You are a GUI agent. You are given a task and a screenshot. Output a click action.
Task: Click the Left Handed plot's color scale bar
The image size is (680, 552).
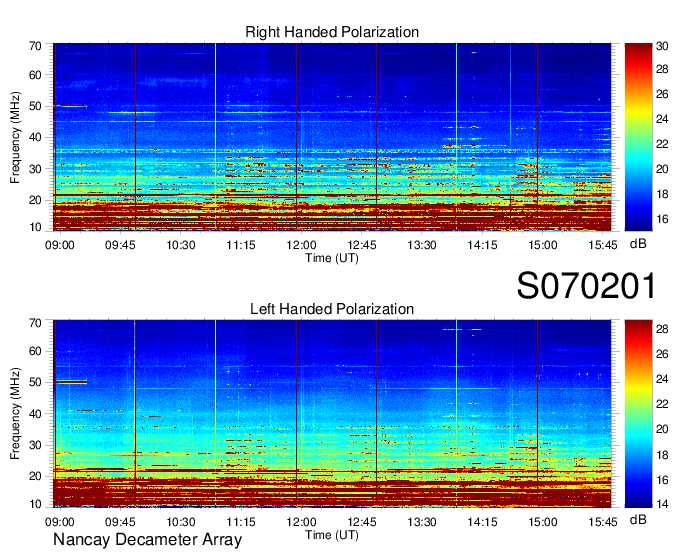coord(638,414)
